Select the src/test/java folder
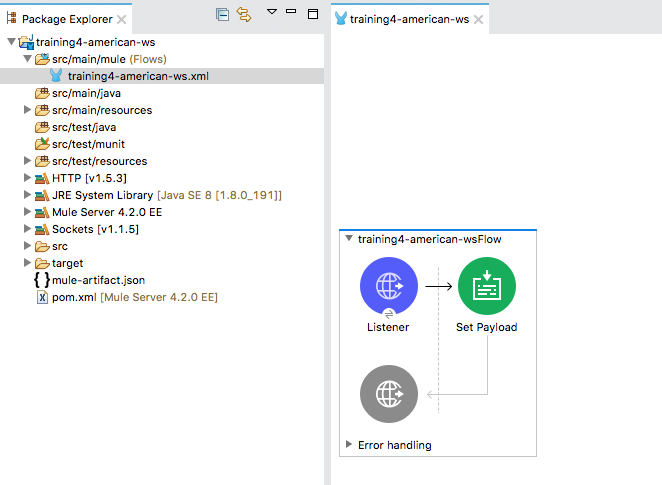 point(84,127)
